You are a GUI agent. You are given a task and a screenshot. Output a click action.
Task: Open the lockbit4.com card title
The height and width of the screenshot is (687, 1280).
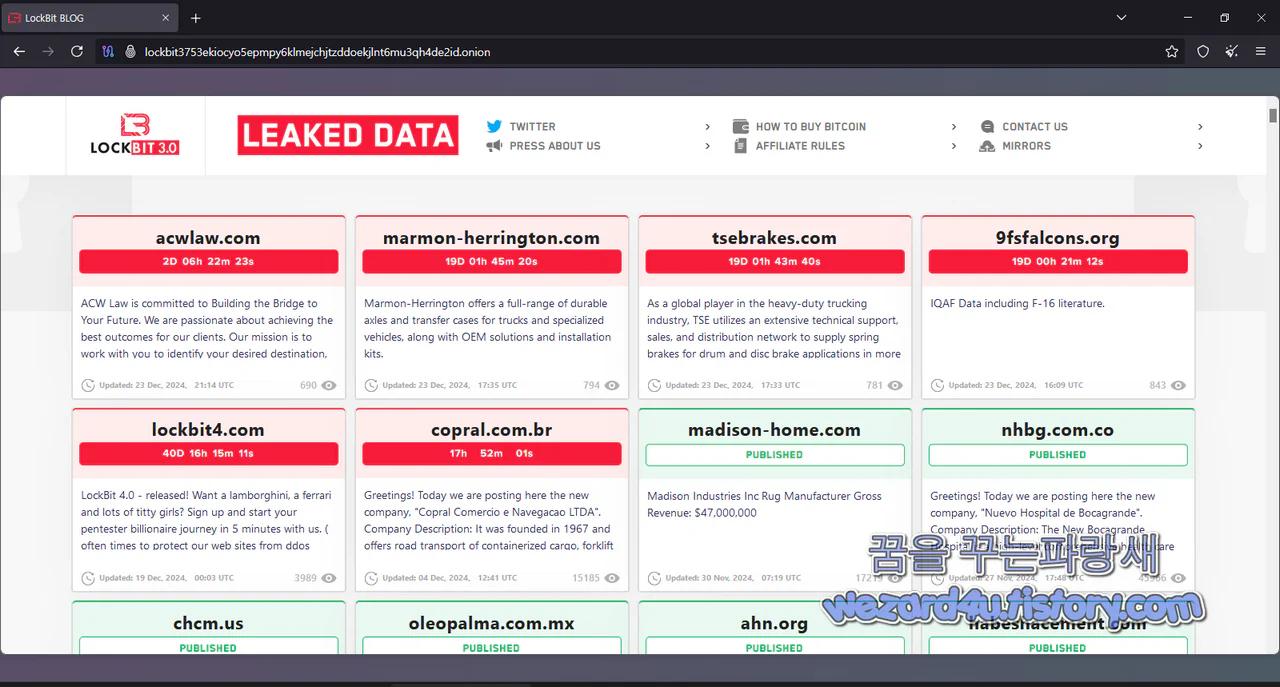click(x=208, y=430)
